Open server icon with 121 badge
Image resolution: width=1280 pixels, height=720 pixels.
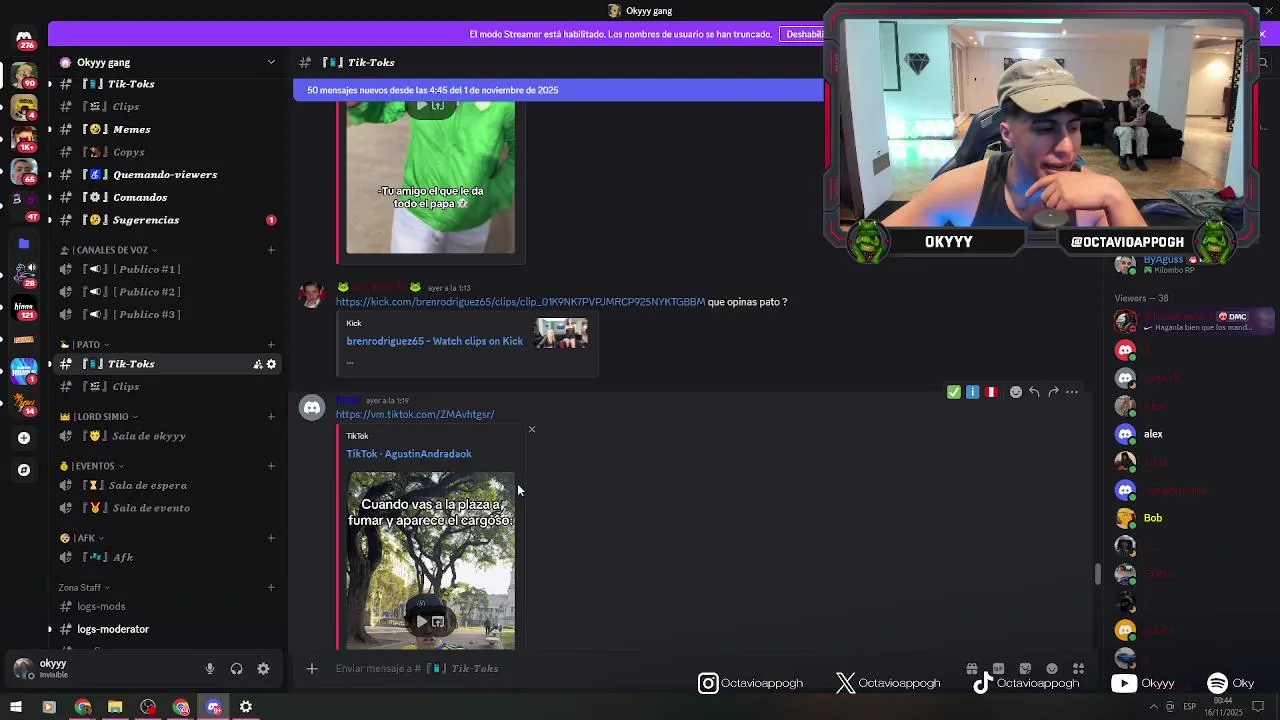point(24,309)
